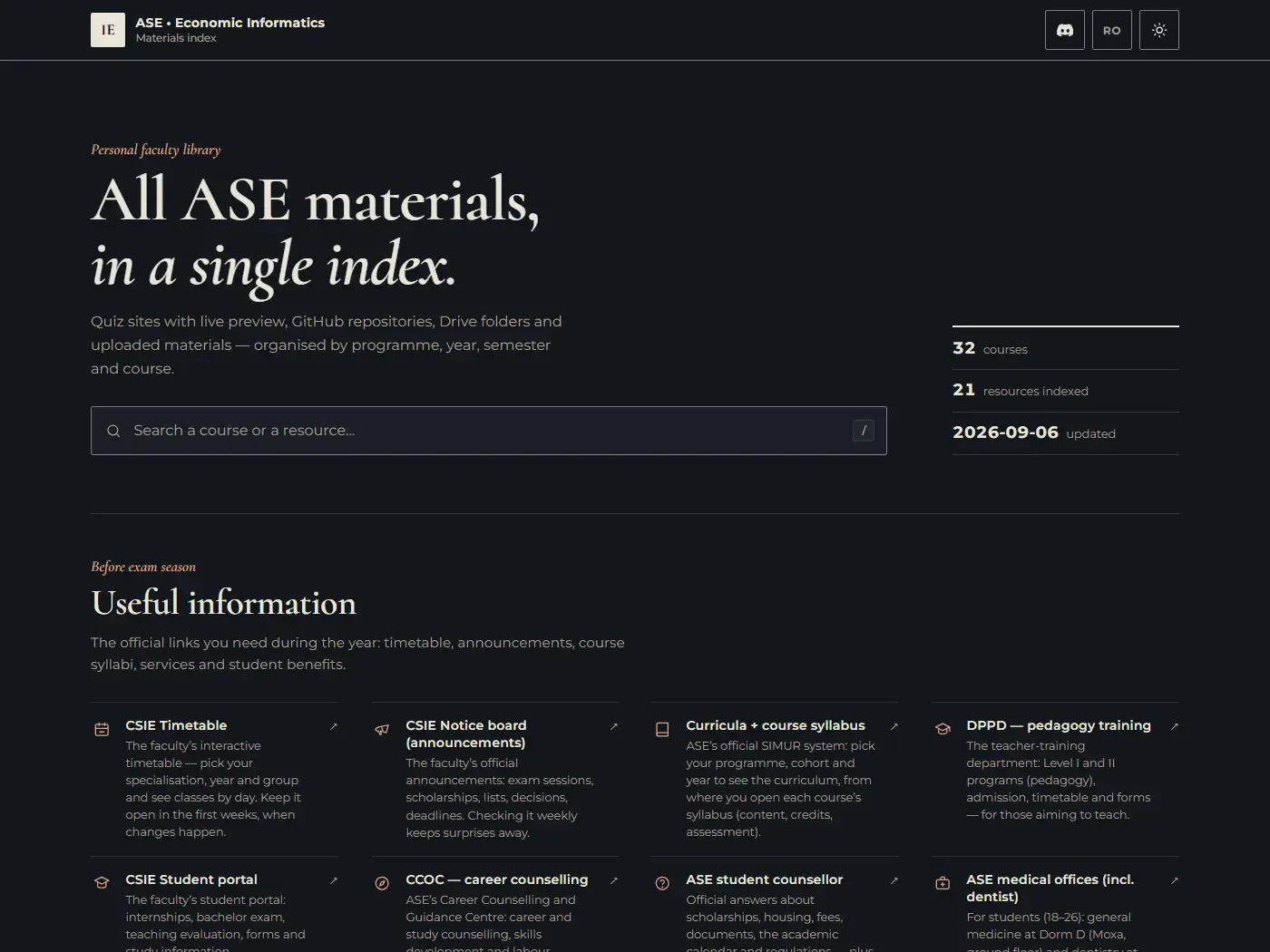The height and width of the screenshot is (952, 1270).
Task: Click the compass icon beside CCOC career counselling
Action: tap(382, 883)
